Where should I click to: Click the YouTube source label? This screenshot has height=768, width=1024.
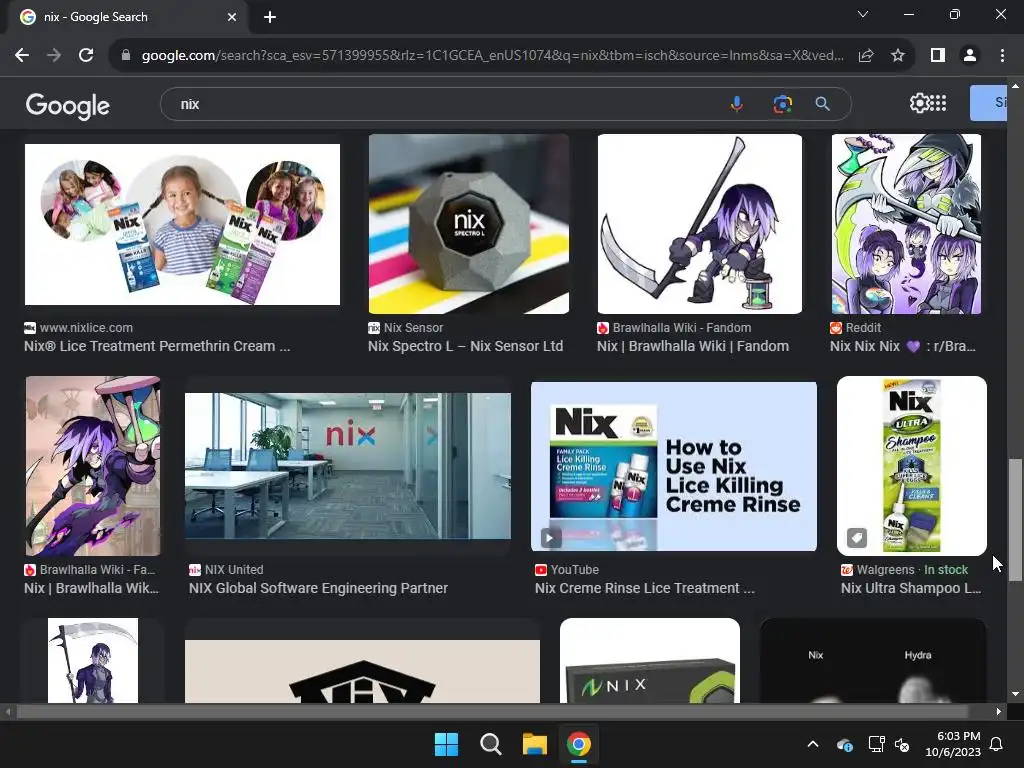(574, 569)
